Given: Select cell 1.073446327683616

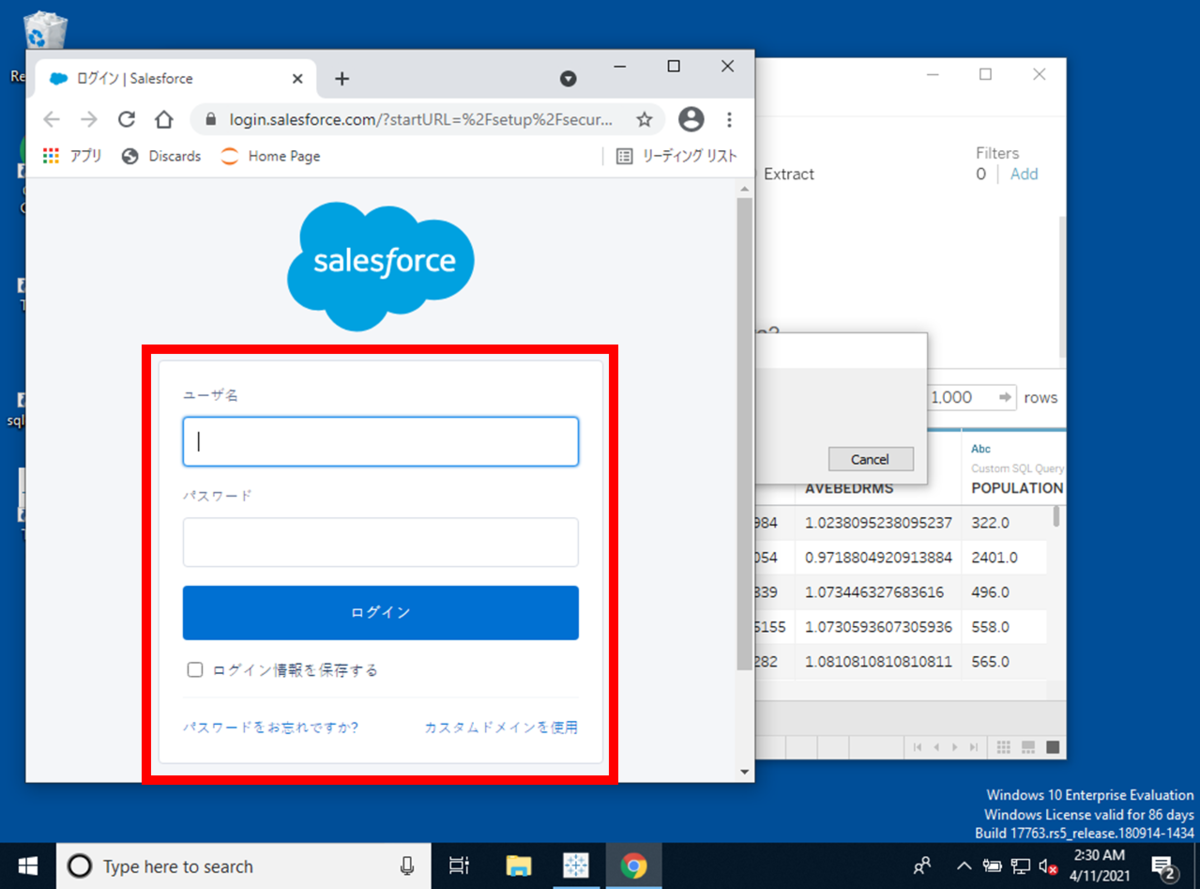Looking at the screenshot, I should pyautogui.click(x=878, y=592).
